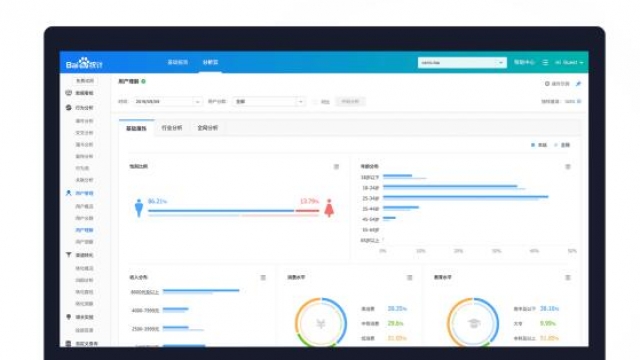Open the menu icon on the income distribution card

pyautogui.click(x=263, y=278)
